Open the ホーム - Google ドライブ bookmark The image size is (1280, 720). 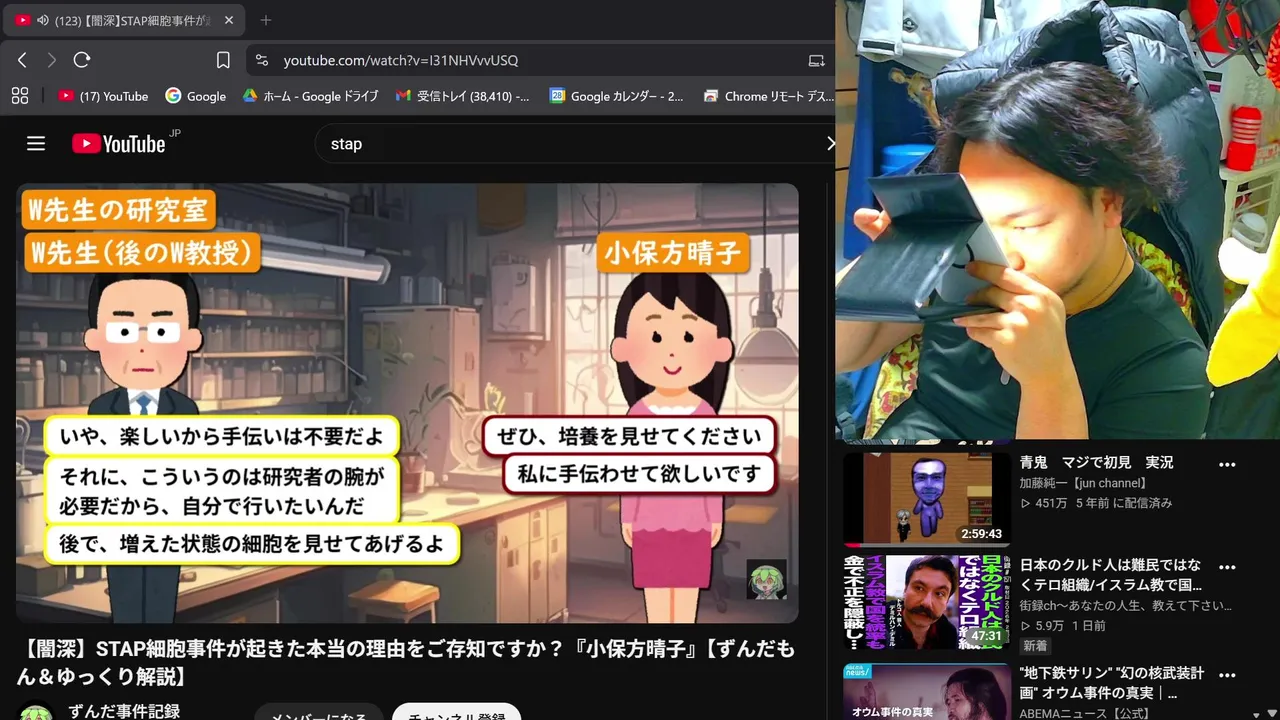tap(310, 96)
